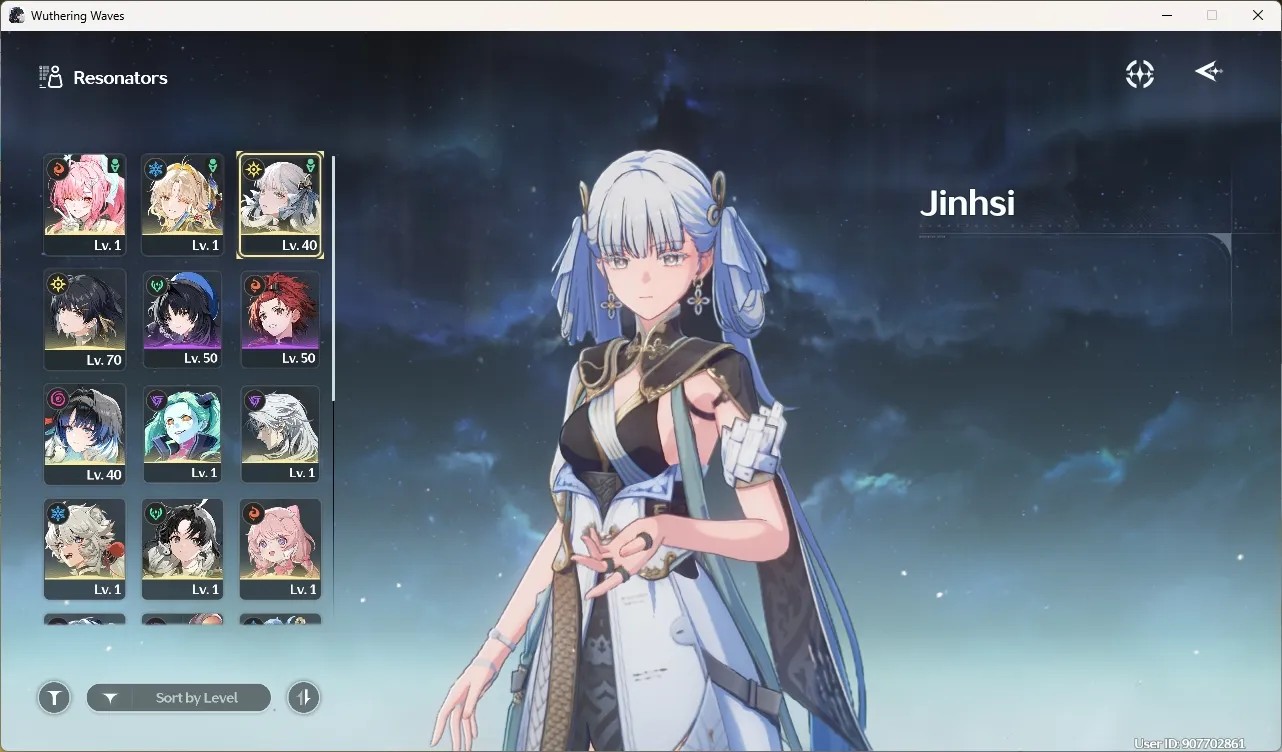Select the white-haired Glacio resonator with red glove
This screenshot has height=752, width=1282.
pyautogui.click(x=85, y=550)
